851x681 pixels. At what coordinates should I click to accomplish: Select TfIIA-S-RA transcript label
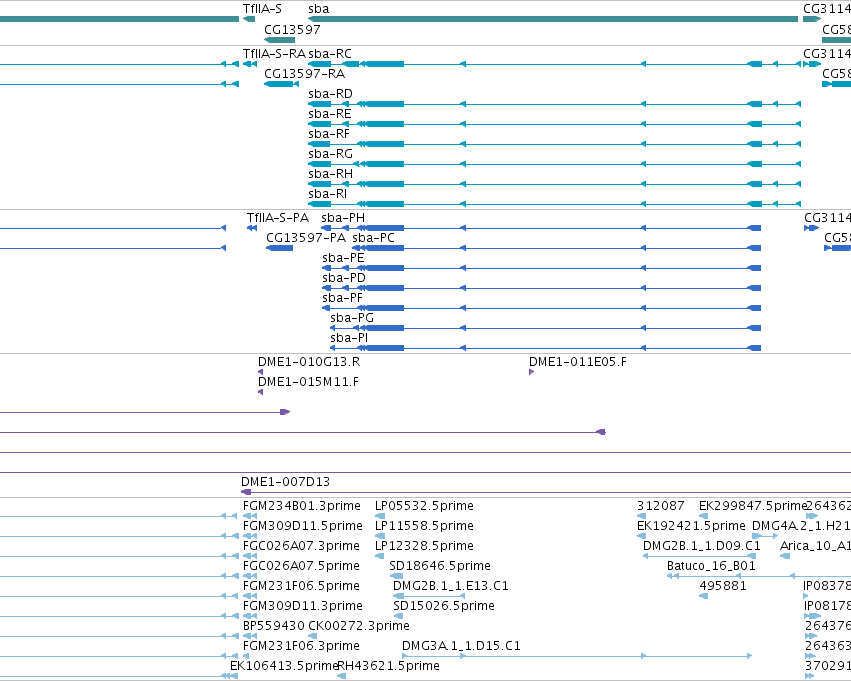click(274, 54)
